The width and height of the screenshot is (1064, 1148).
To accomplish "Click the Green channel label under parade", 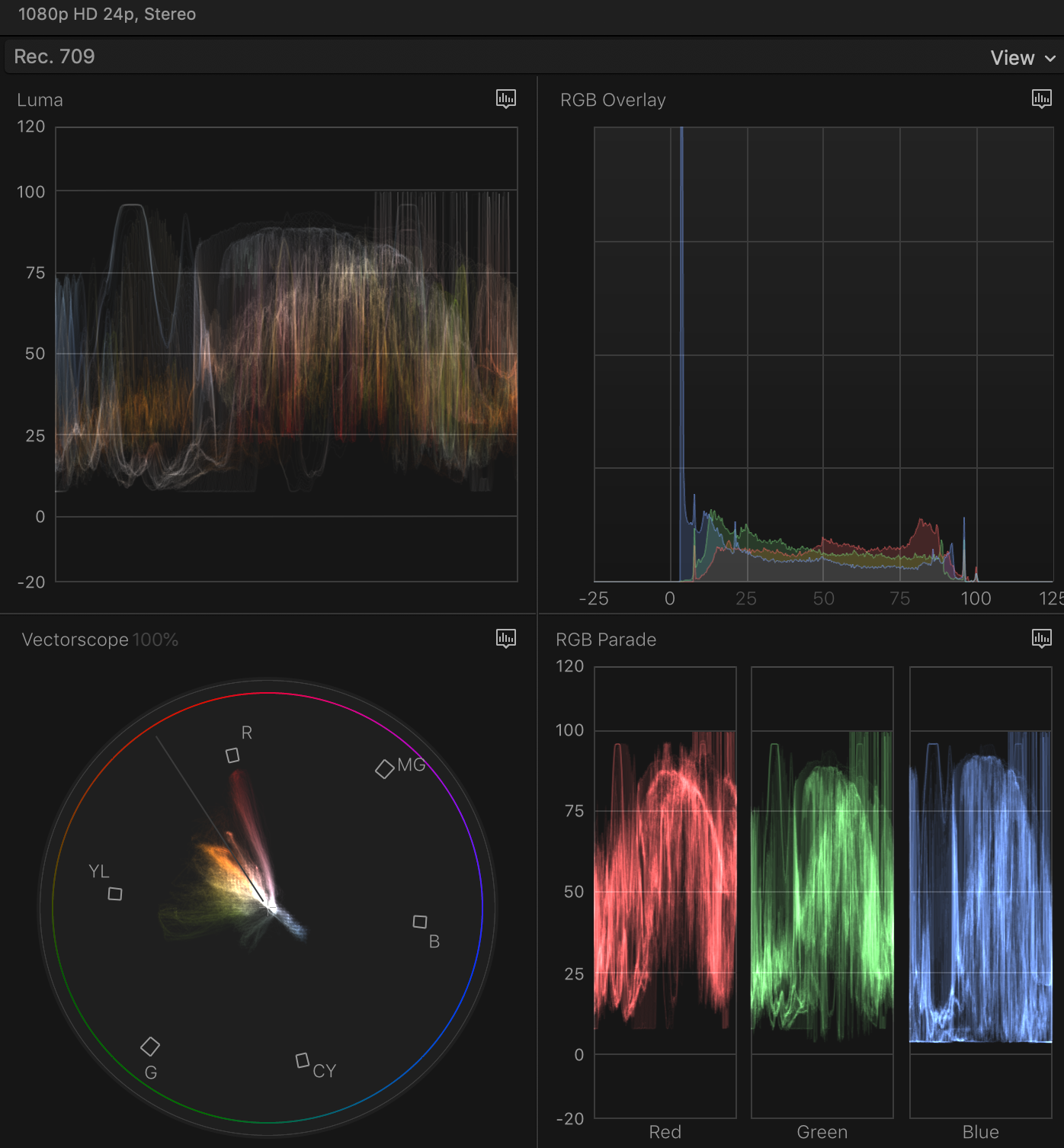I will point(822,1132).
